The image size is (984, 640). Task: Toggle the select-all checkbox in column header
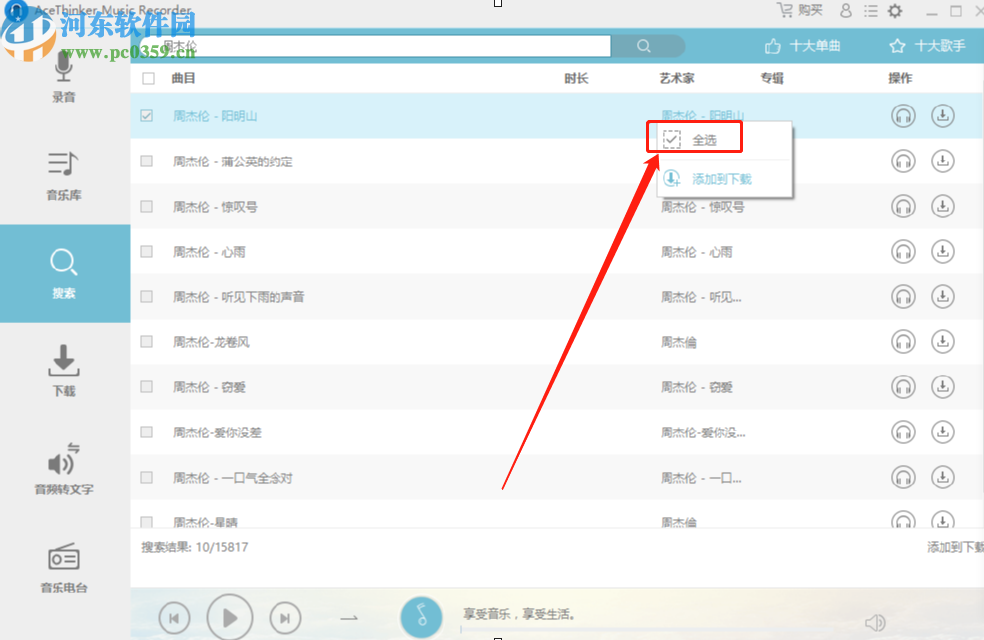[x=147, y=78]
